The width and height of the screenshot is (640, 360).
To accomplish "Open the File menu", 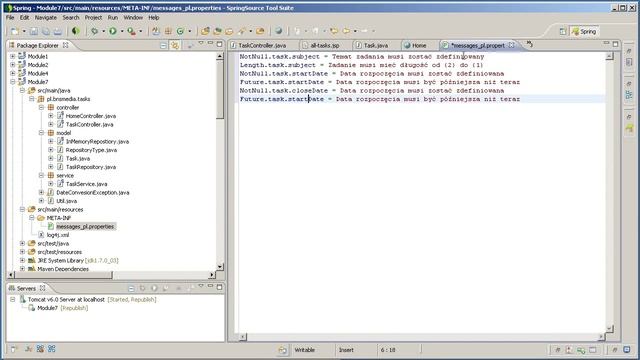I will pyautogui.click(x=10, y=18).
